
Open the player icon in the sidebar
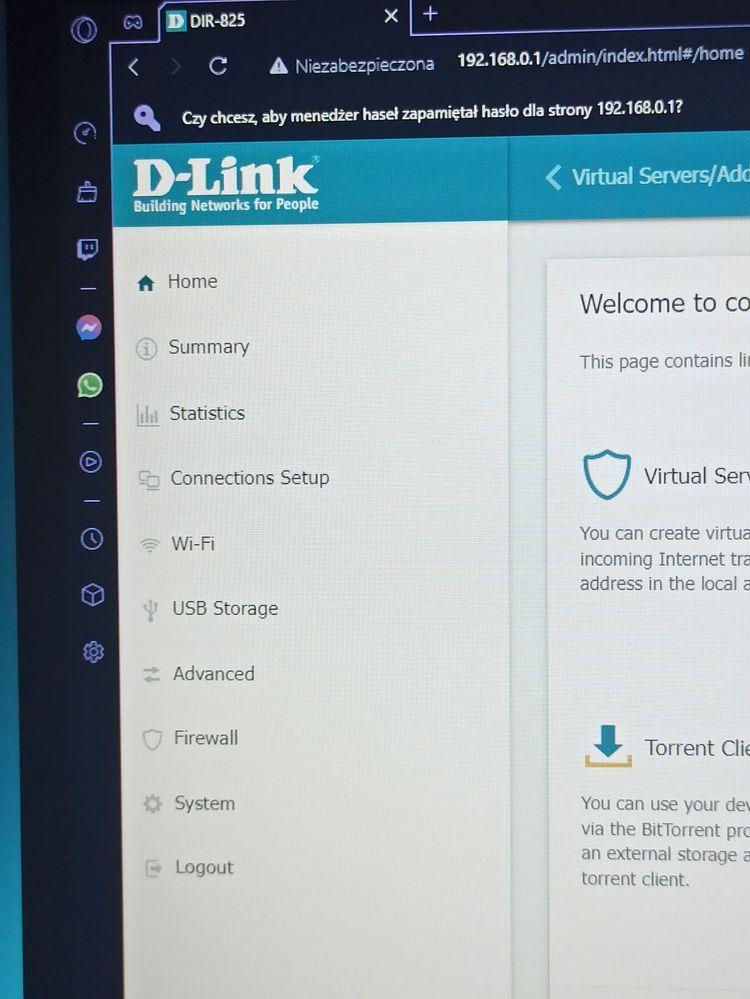91,461
